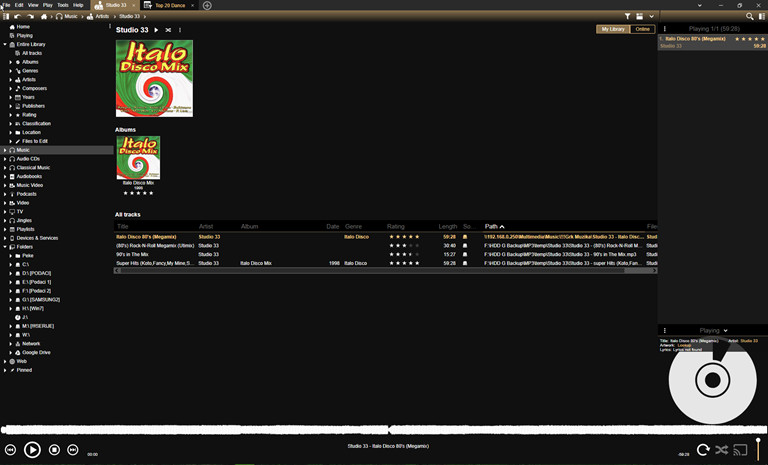Click the Play button in the player bar
Viewport: 768px width, 465px height.
(32, 450)
